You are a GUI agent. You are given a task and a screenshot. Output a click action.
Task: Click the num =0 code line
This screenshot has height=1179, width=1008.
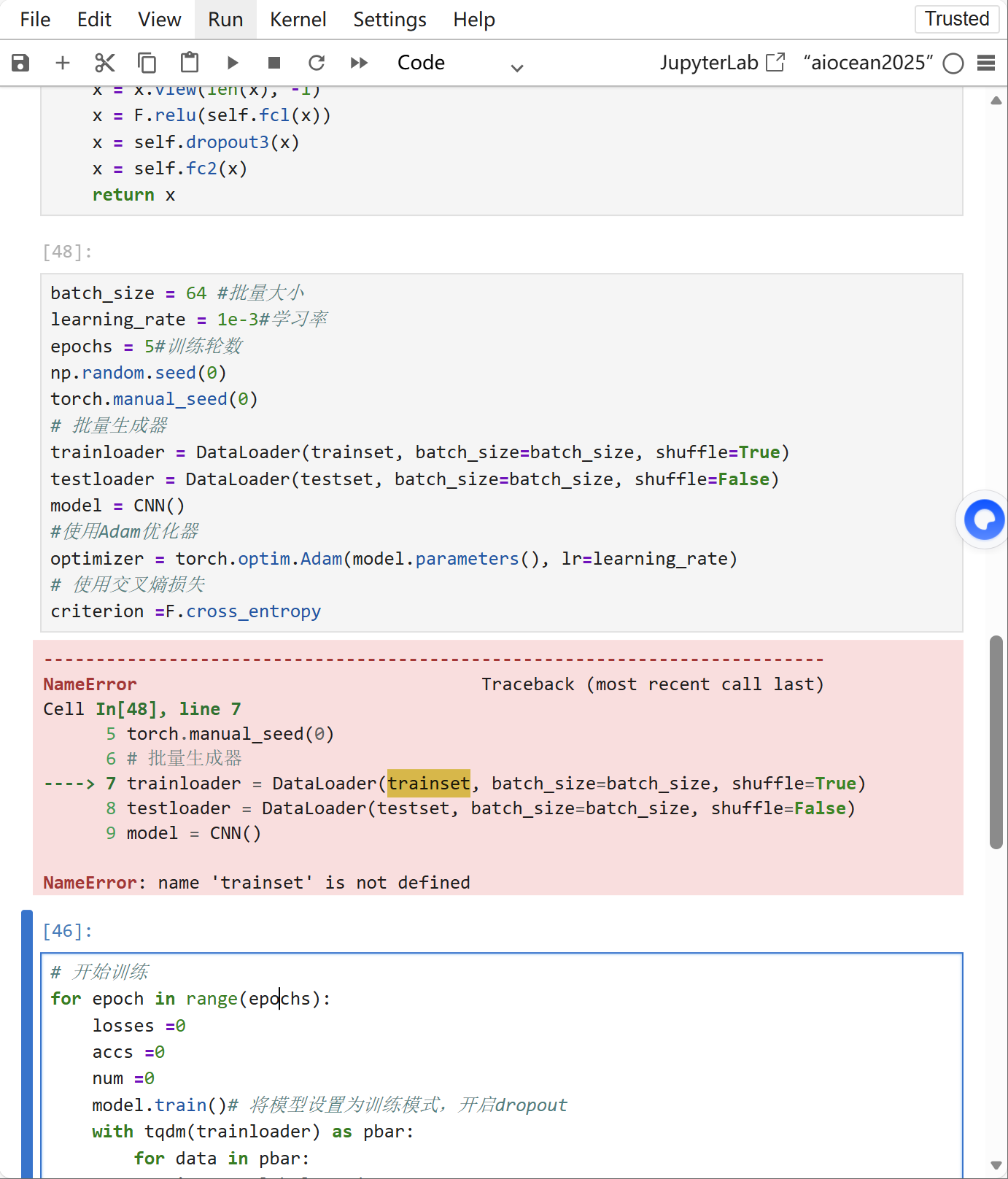click(x=123, y=1078)
